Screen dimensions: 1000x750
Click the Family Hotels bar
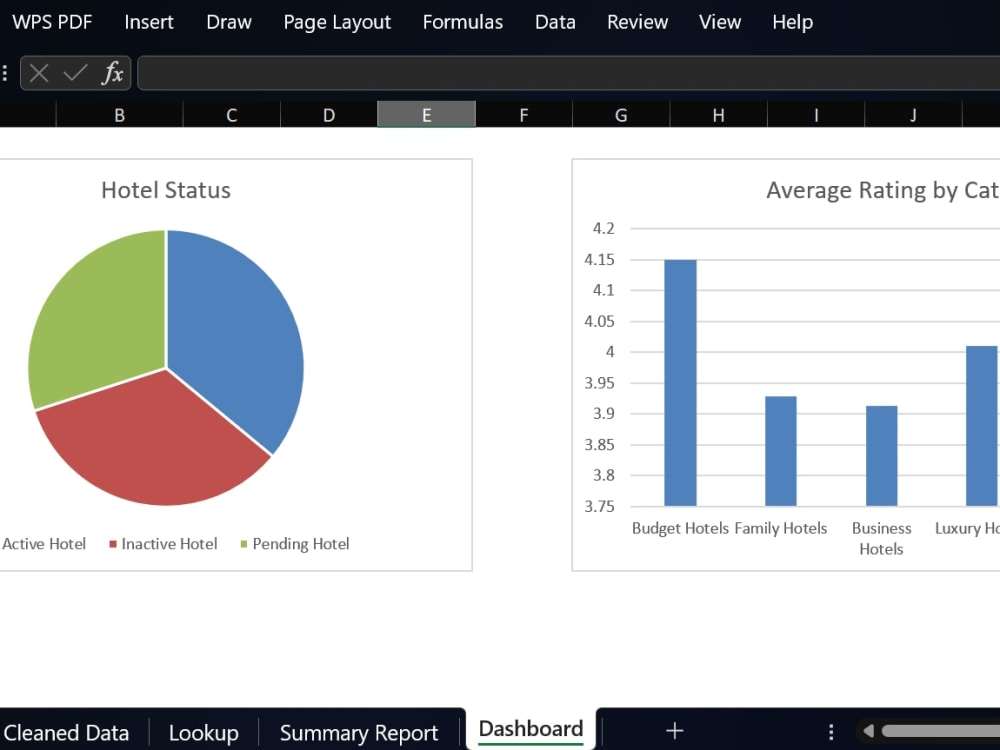click(x=781, y=451)
